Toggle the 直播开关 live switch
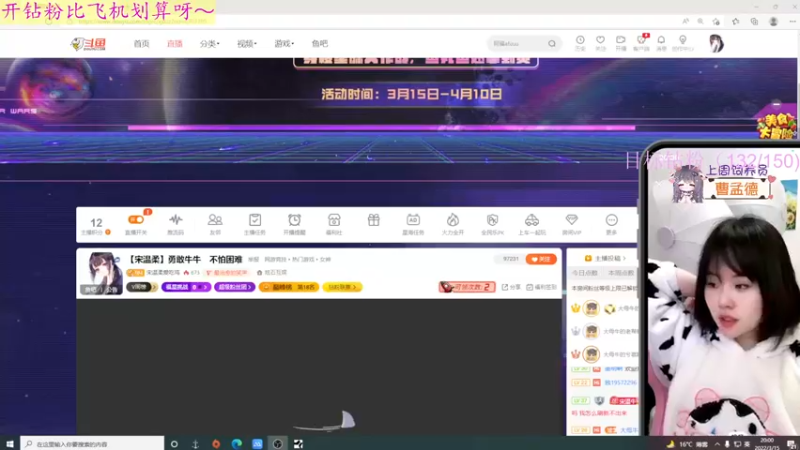This screenshot has height=450, width=800. click(x=136, y=220)
